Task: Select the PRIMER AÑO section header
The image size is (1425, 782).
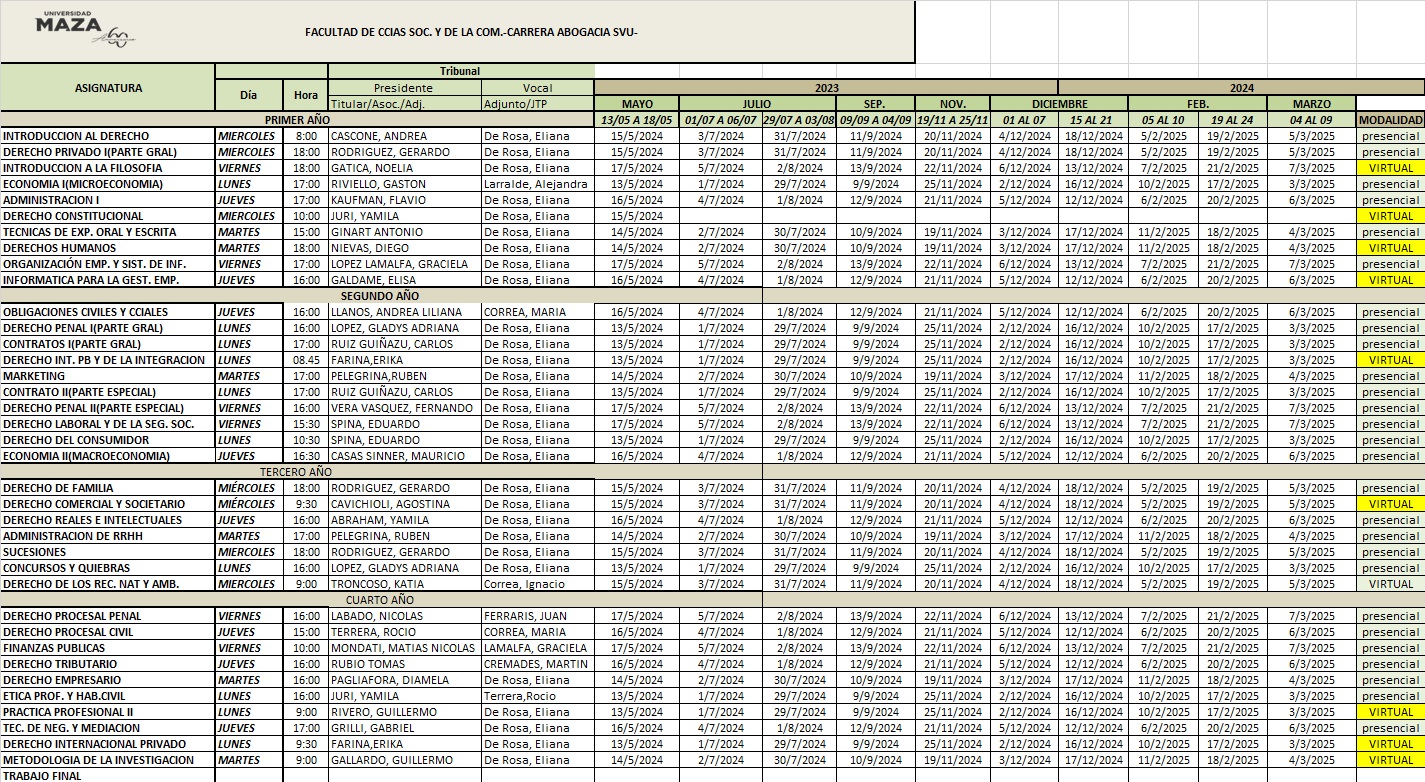Action: (298, 120)
